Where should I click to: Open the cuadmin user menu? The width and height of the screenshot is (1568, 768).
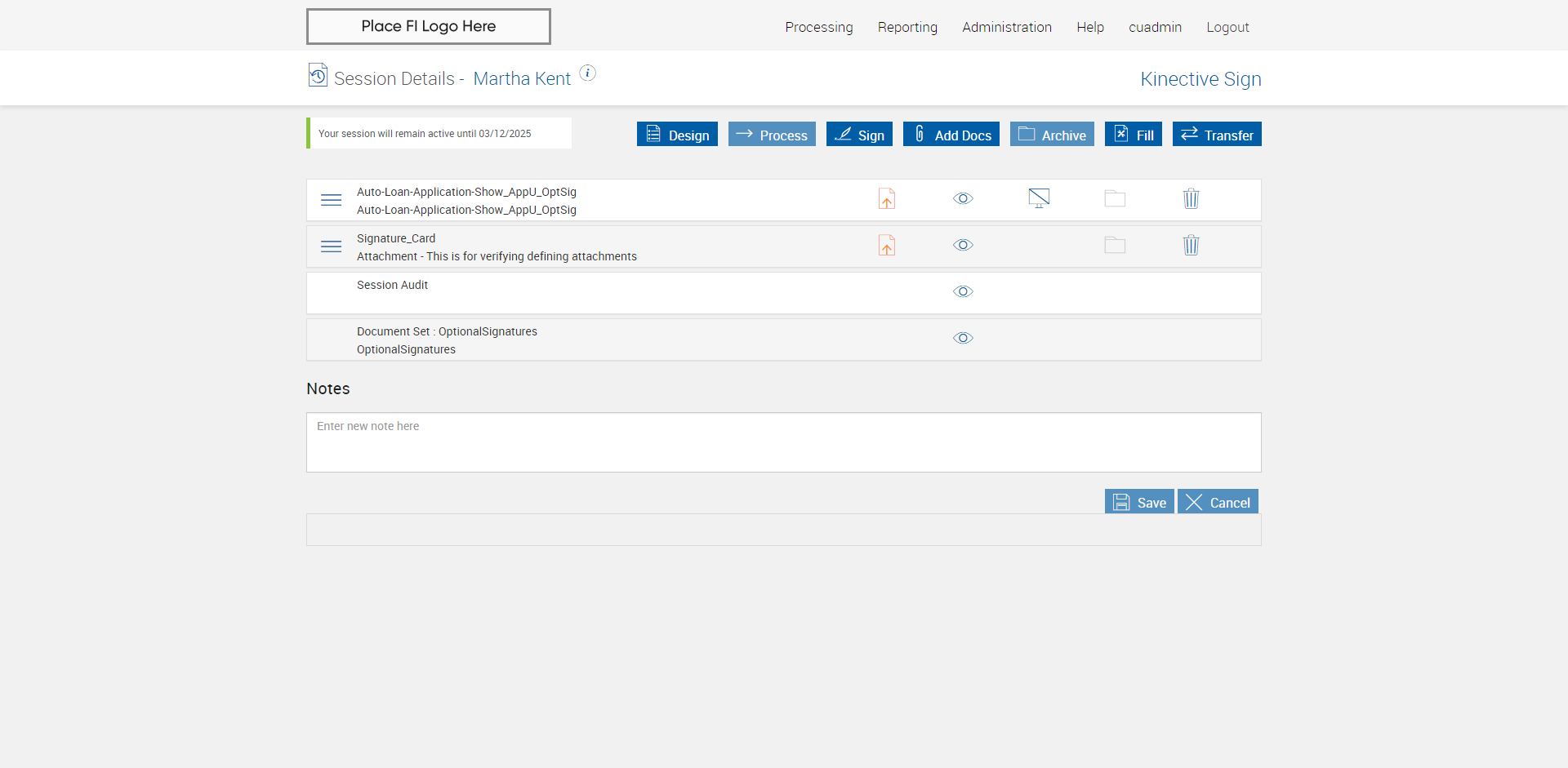tap(1155, 27)
